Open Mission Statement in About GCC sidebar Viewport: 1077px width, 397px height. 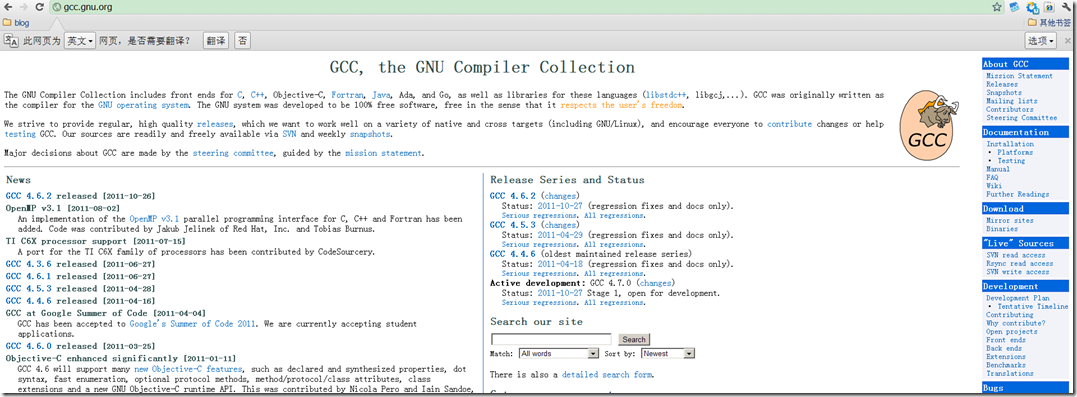pos(1019,76)
